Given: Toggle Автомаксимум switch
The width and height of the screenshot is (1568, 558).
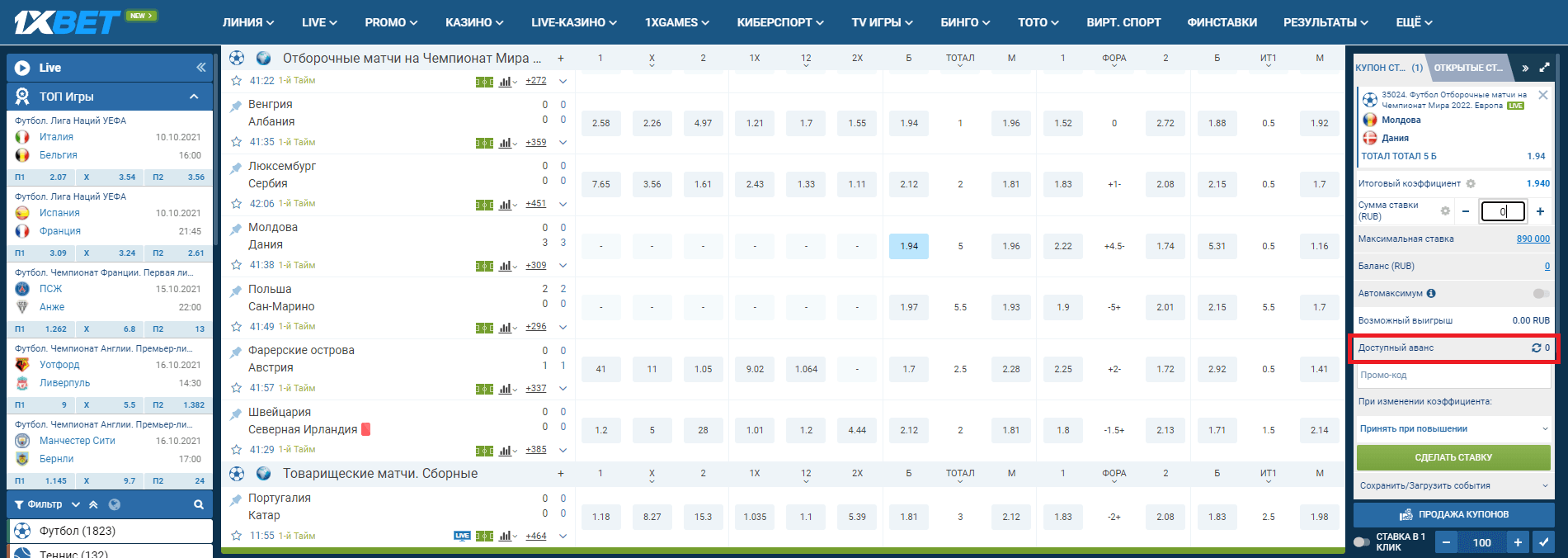Looking at the screenshot, I should (1541, 293).
